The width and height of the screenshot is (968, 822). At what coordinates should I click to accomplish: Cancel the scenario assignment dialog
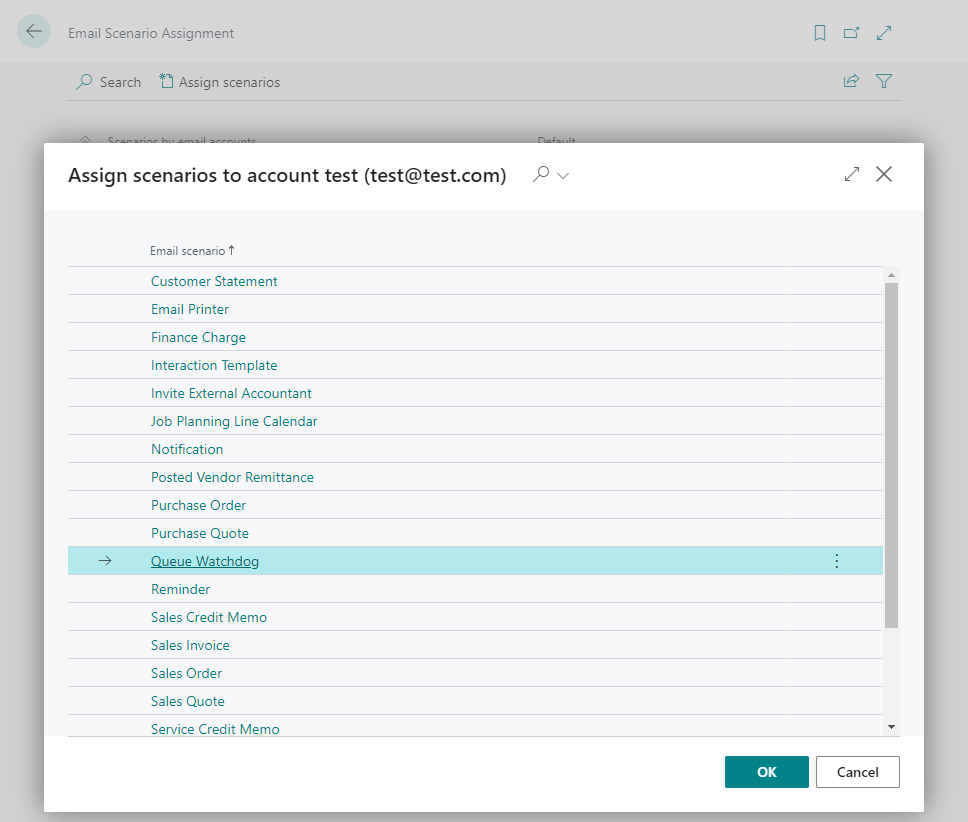click(x=857, y=771)
